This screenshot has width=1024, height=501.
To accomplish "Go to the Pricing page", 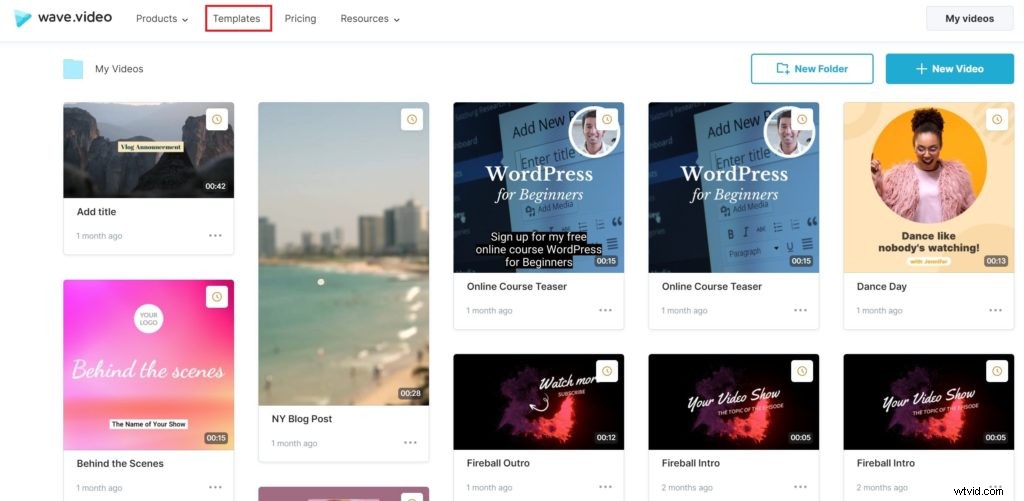I will [300, 19].
